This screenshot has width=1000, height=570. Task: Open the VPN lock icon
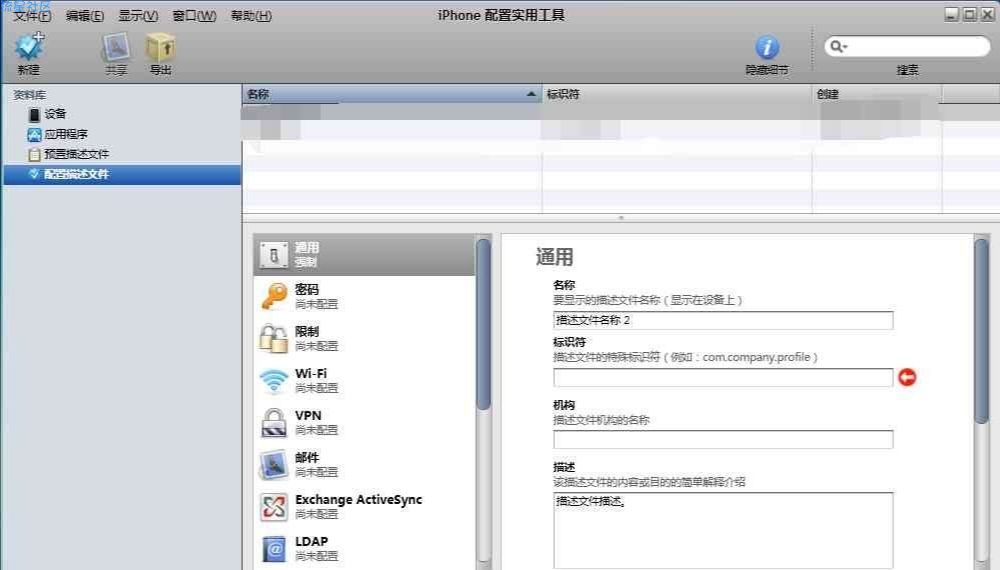click(x=274, y=423)
